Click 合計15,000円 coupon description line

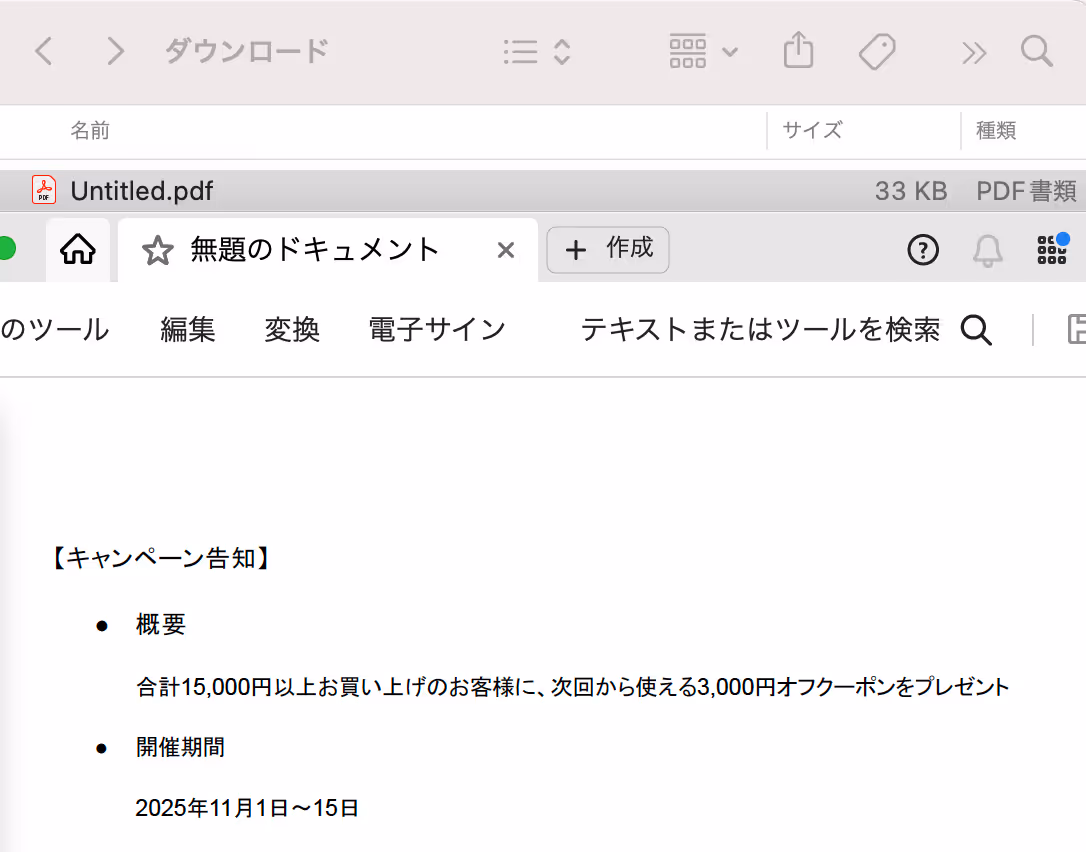(x=572, y=686)
